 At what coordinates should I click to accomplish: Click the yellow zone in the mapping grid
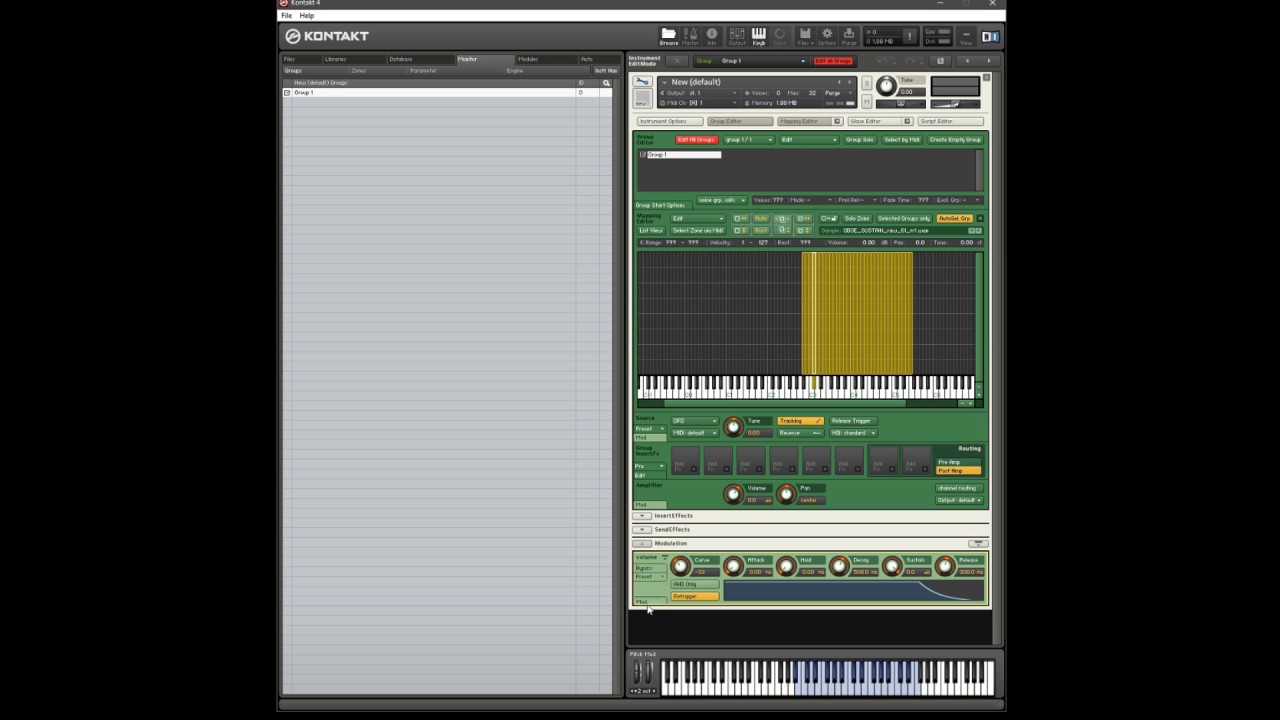[857, 313]
